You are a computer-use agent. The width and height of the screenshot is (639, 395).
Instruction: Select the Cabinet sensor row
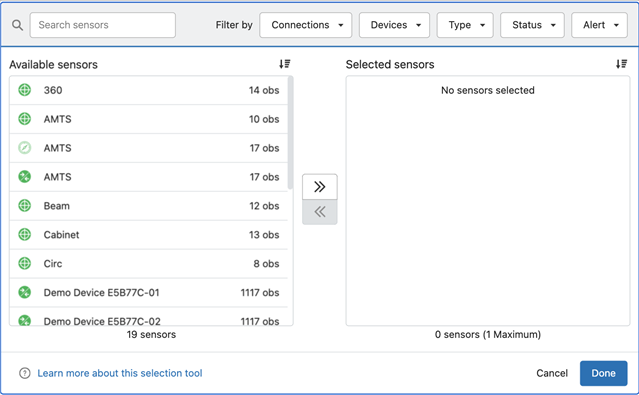[149, 235]
